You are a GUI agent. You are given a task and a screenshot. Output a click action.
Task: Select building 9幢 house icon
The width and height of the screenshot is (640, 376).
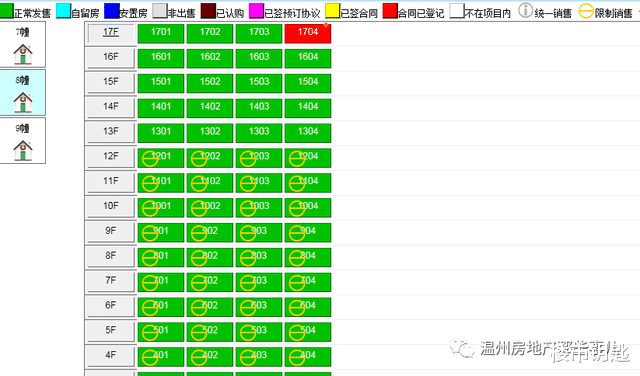click(x=23, y=150)
